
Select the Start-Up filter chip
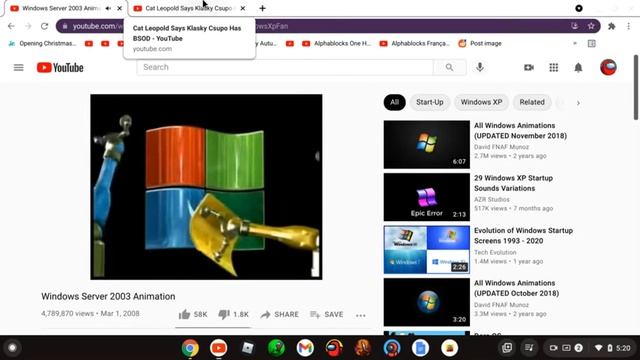pos(429,102)
